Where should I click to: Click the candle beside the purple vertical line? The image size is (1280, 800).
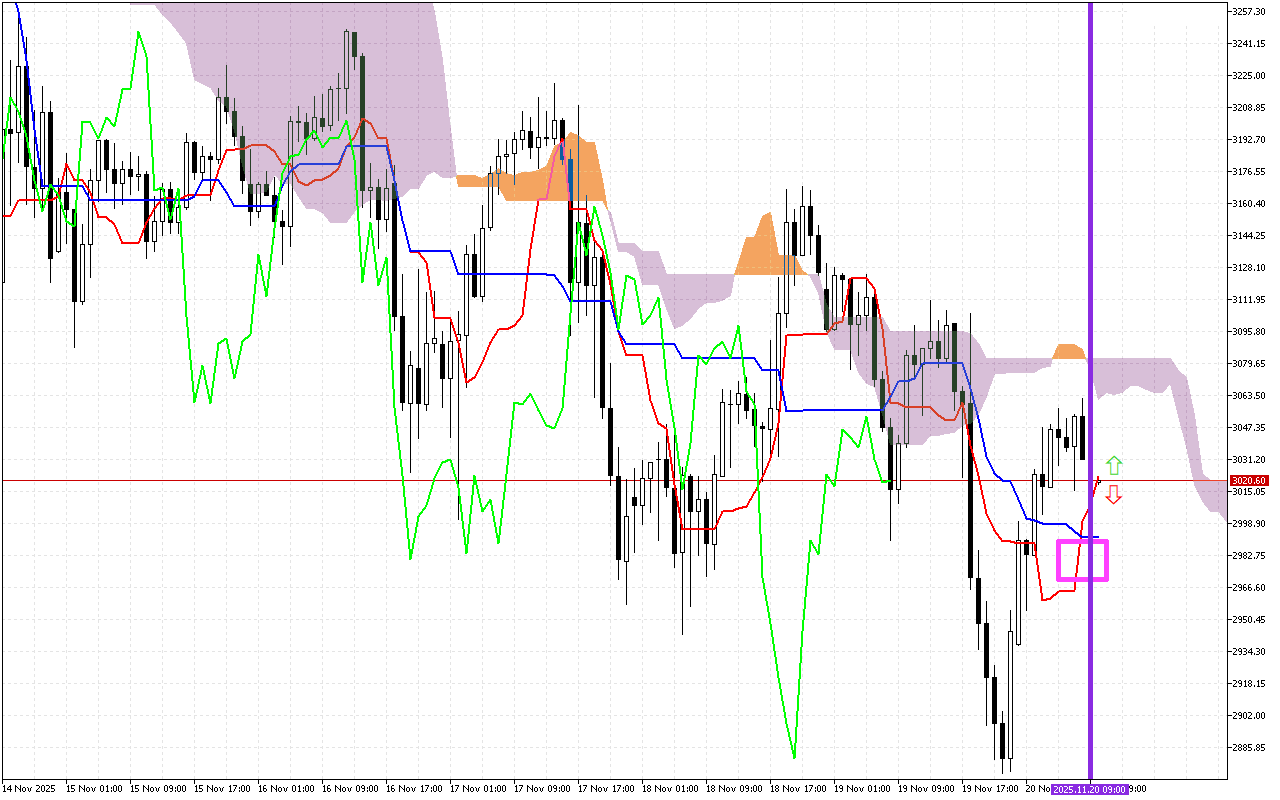tap(1082, 440)
